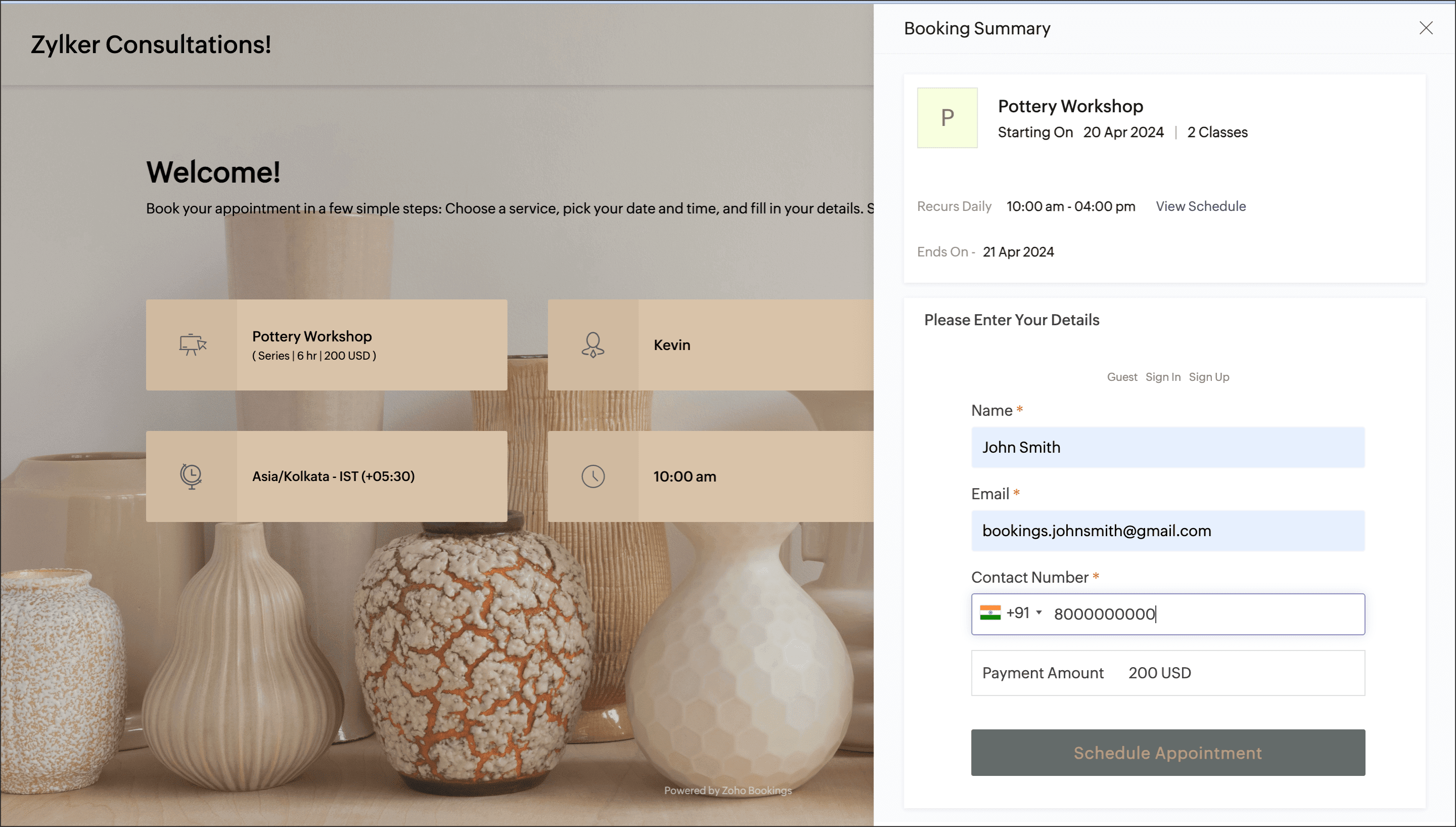Click the '10:00 am - 04:00 pm' time range
1456x827 pixels.
1071,206
